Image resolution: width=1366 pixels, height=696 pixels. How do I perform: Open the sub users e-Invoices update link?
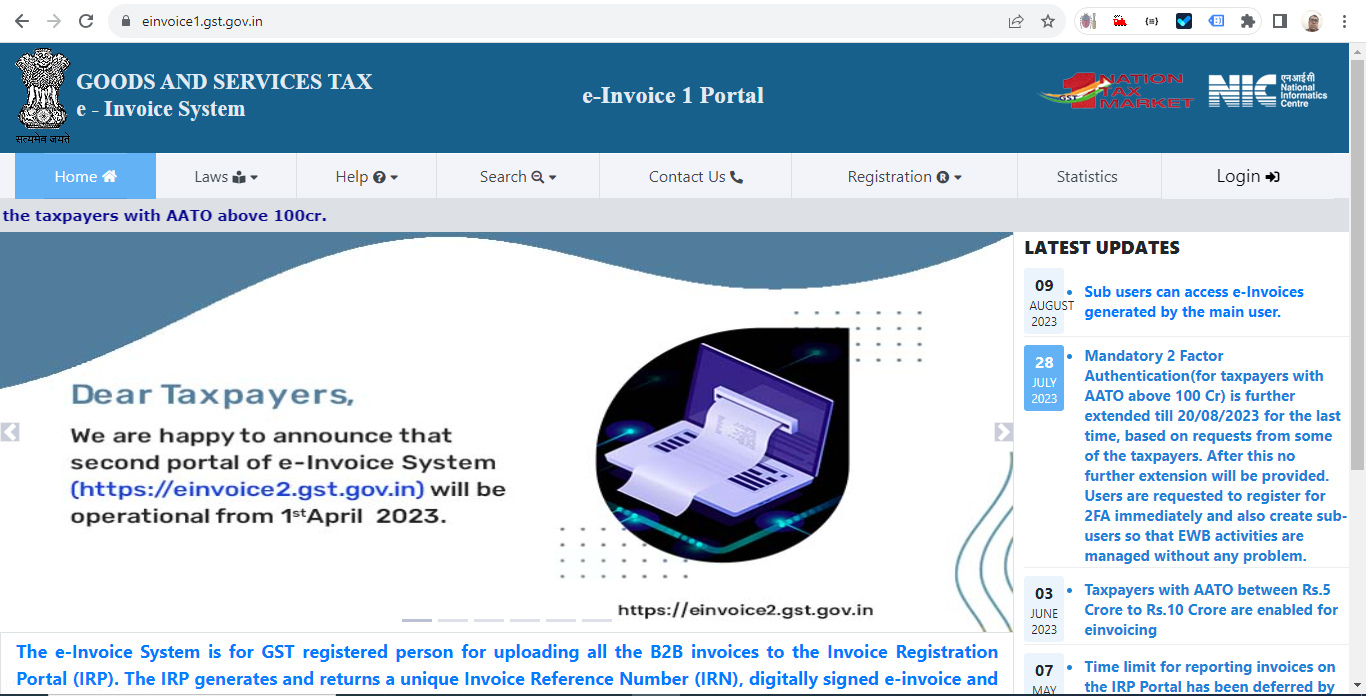pos(1193,302)
